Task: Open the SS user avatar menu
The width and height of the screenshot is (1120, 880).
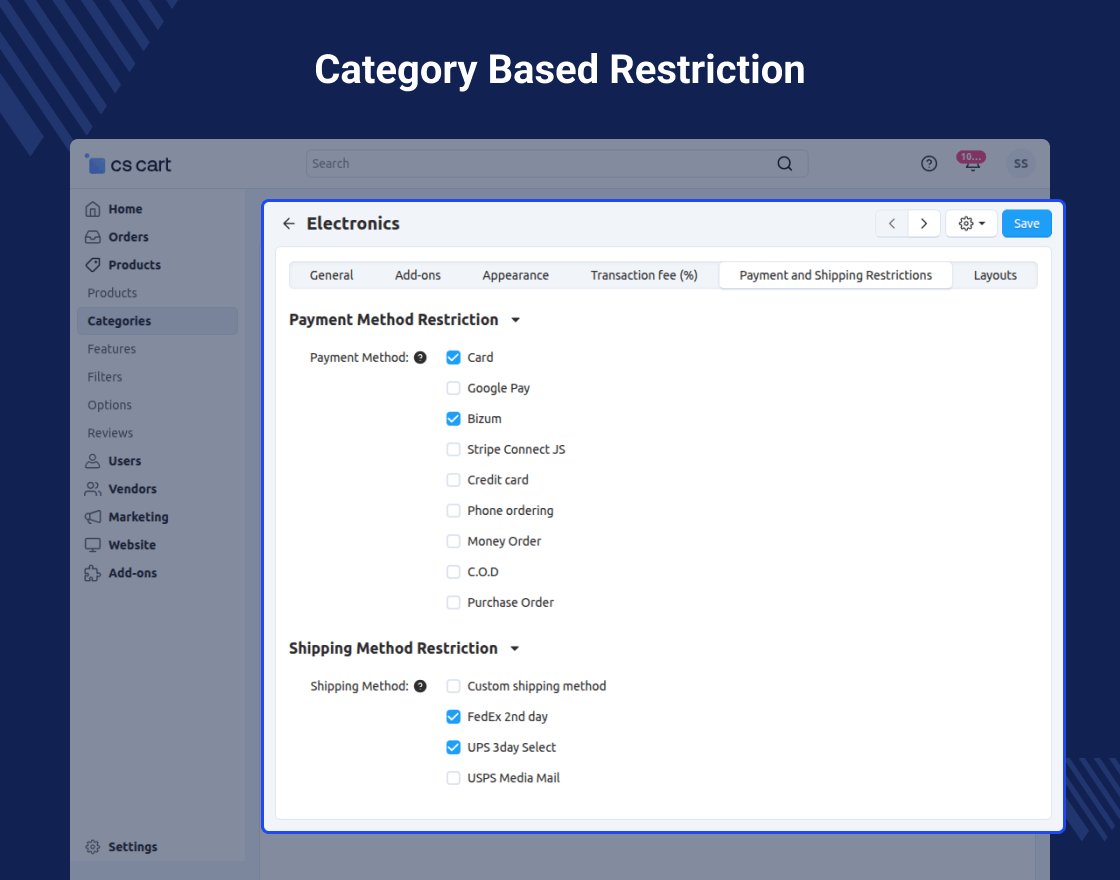Action: (x=1021, y=164)
